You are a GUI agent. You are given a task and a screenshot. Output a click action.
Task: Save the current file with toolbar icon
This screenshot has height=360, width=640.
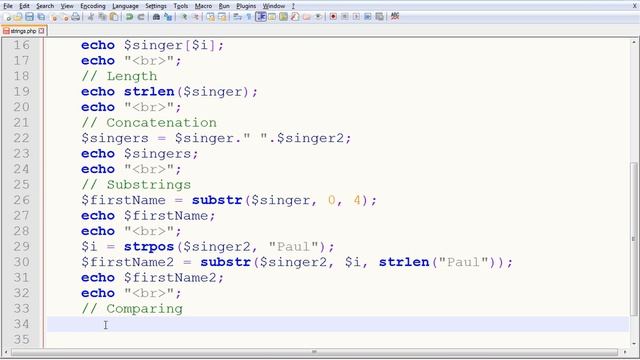(x=29, y=17)
